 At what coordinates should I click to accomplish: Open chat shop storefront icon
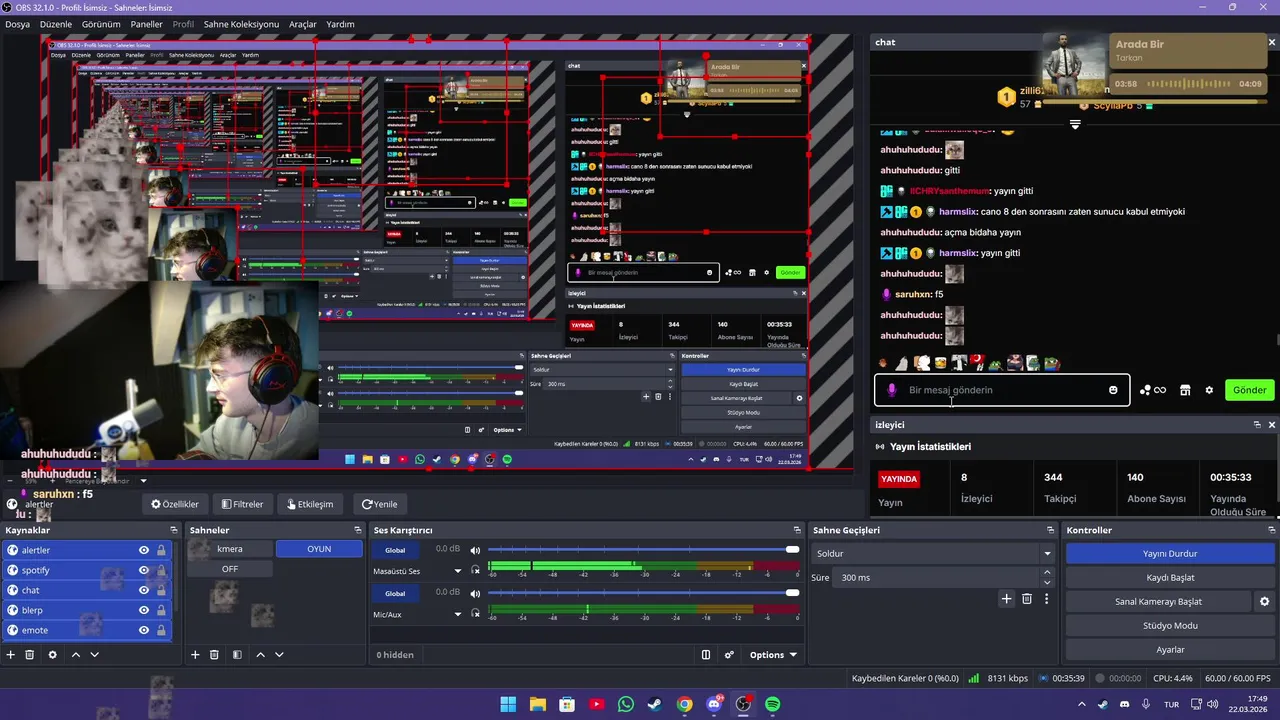click(x=1185, y=390)
